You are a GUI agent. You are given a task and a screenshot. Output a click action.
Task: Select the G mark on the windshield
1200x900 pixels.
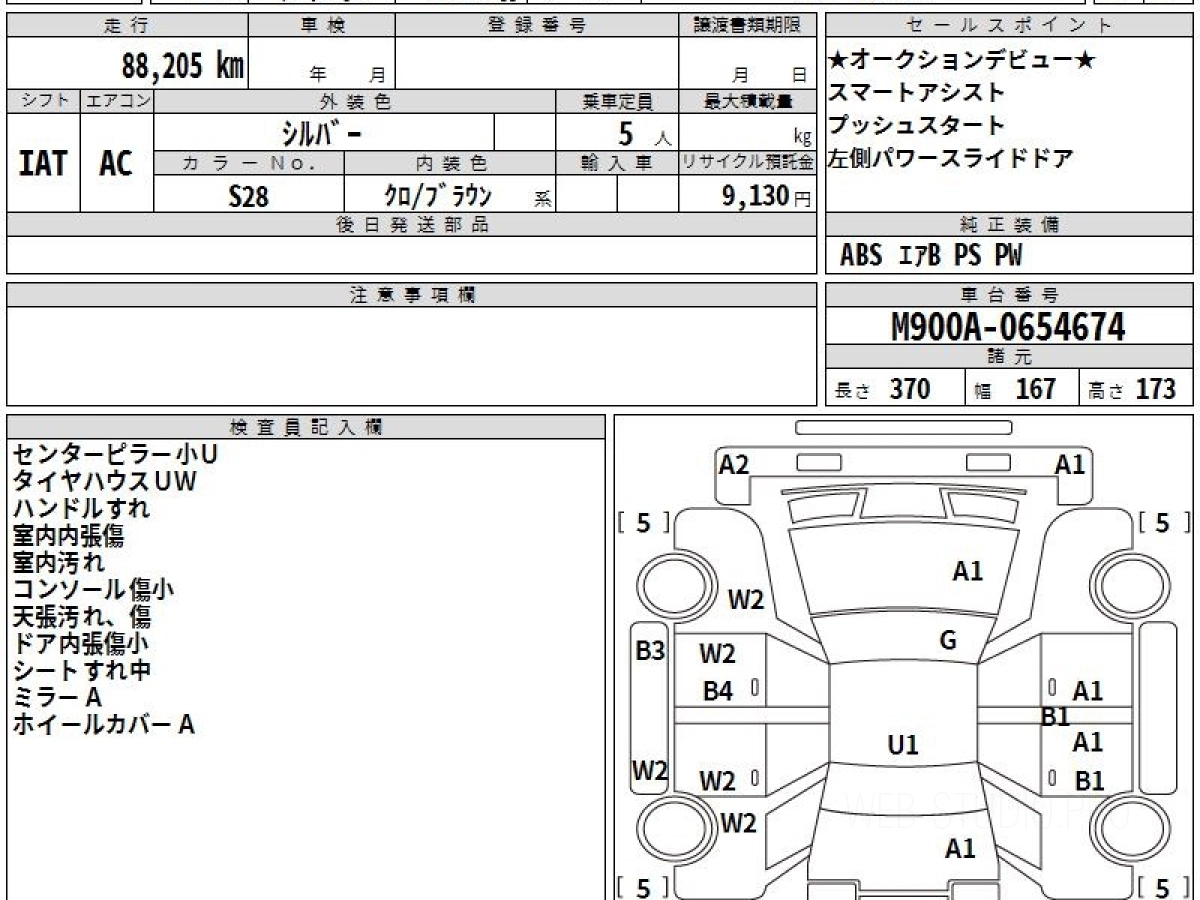pos(948,641)
